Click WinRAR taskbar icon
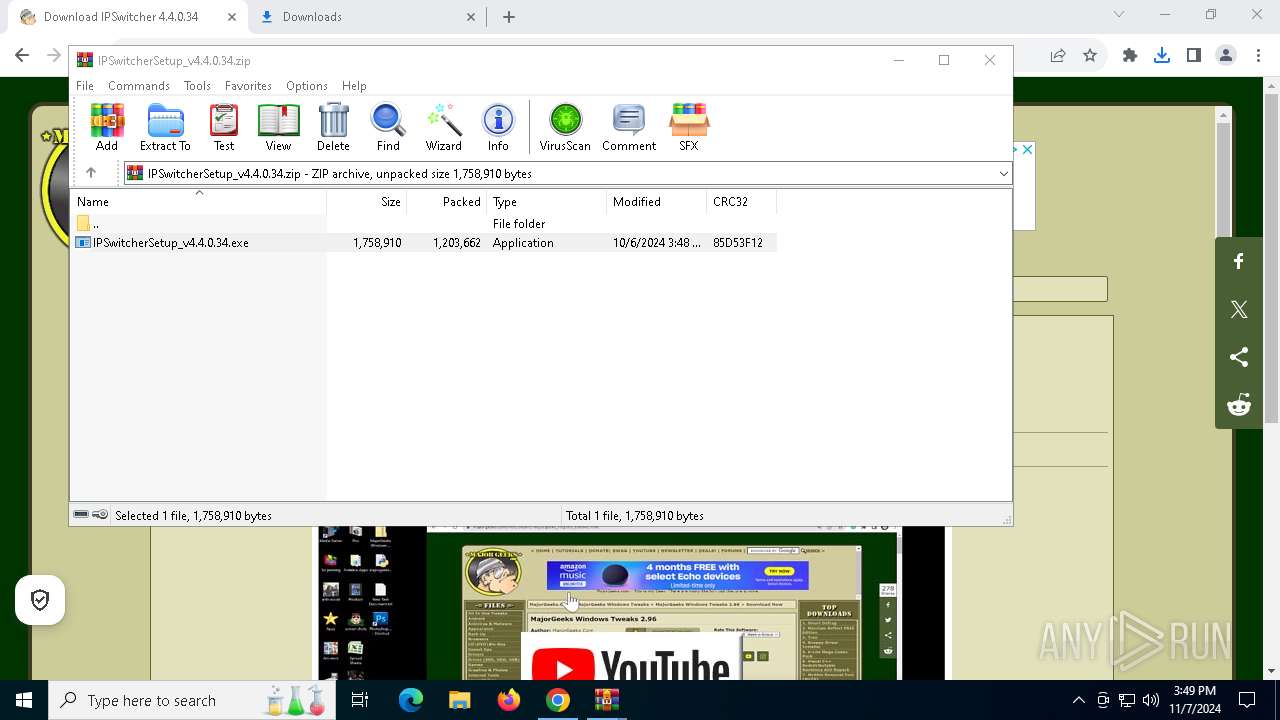Screen dimensions: 1280x720 (x=607, y=700)
